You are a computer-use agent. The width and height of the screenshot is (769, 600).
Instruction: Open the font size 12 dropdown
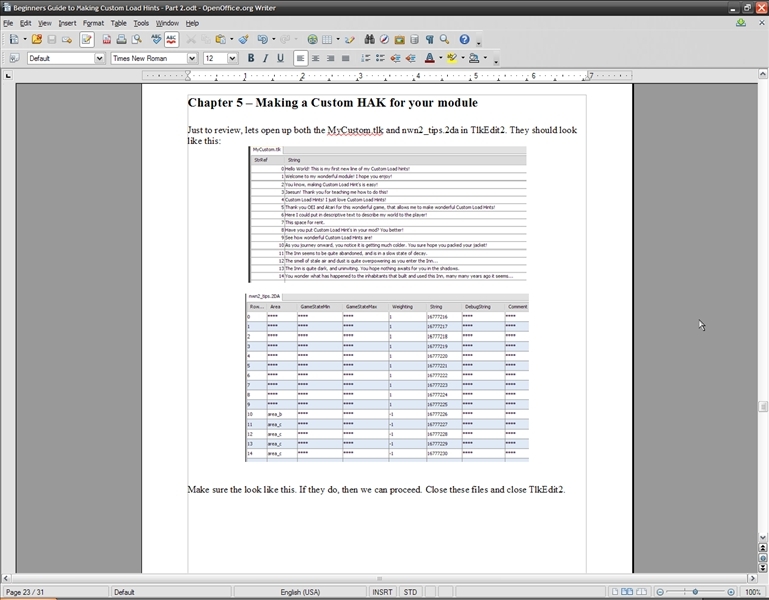(232, 59)
